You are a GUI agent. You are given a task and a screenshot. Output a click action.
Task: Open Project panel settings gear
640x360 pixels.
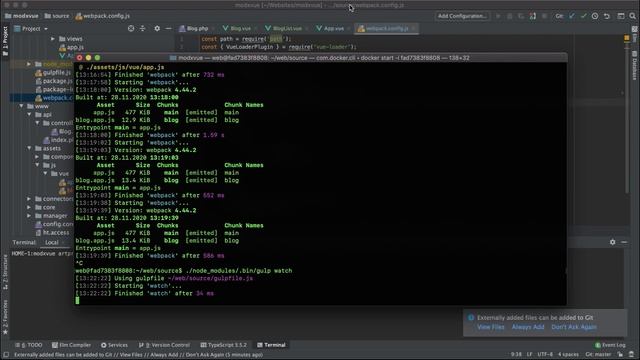point(157,29)
